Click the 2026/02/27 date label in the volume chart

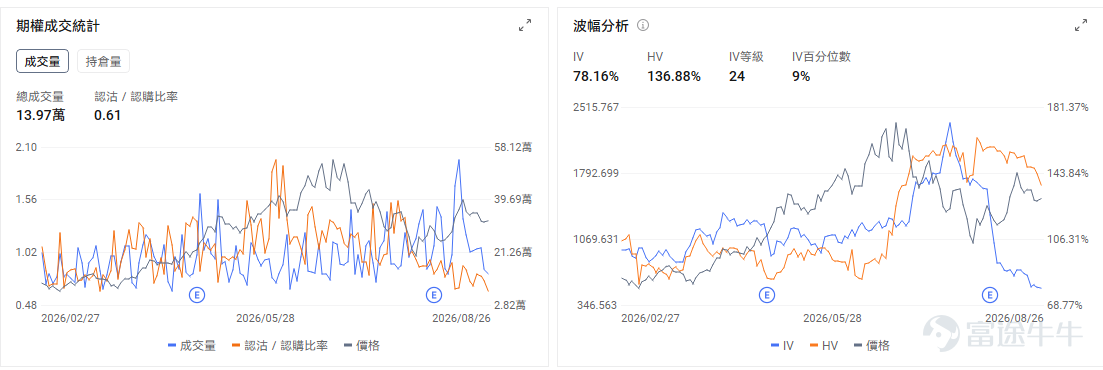[x=70, y=318]
